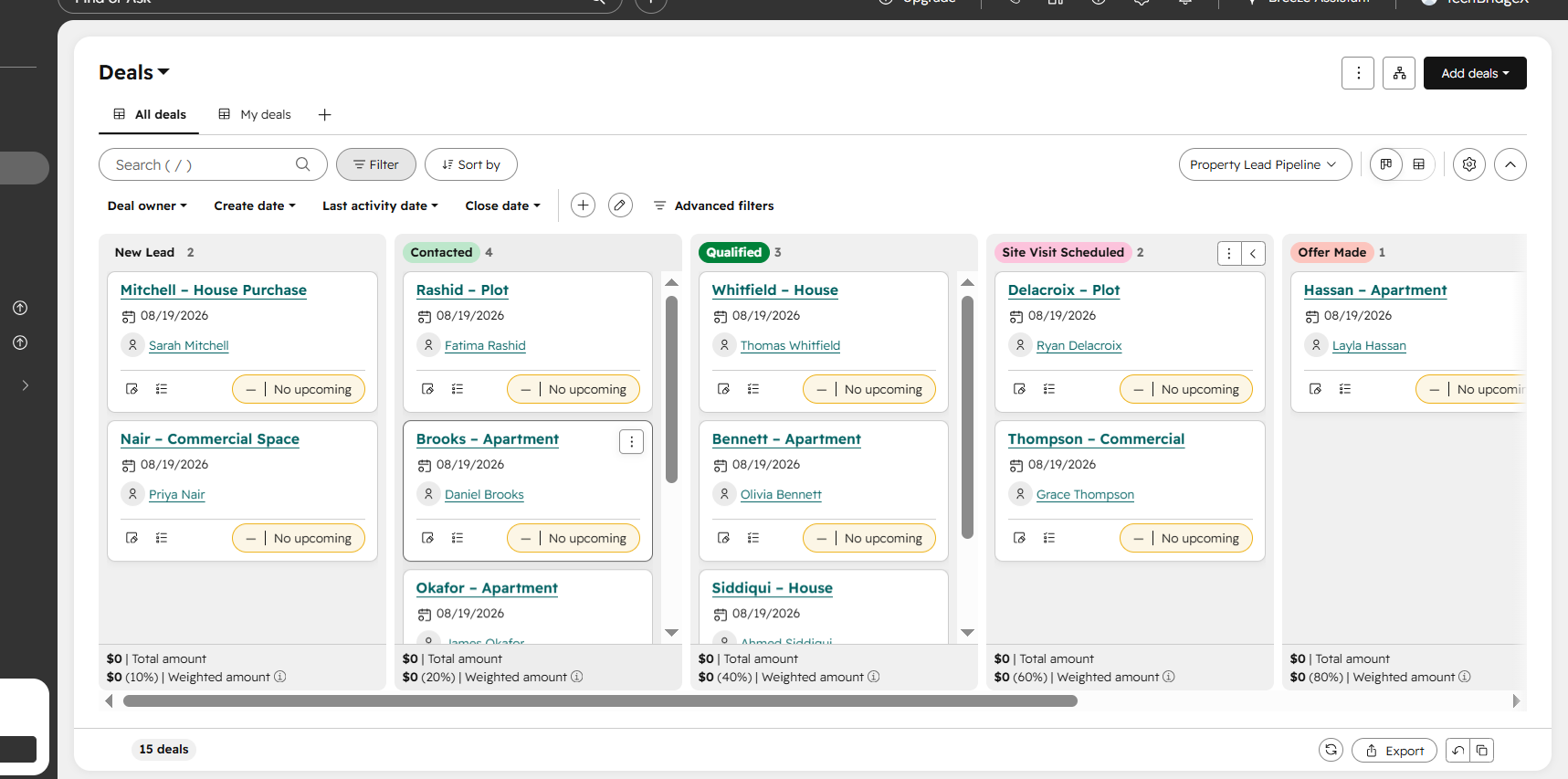Click the hierarchy icon next to Add deals

[1399, 73]
